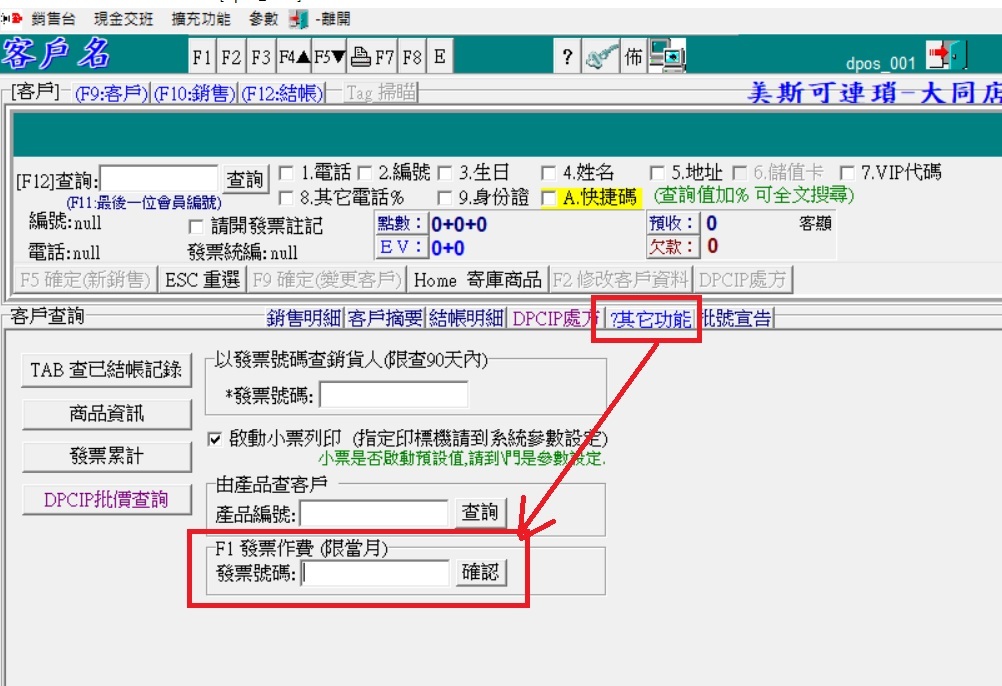The width and height of the screenshot is (1002, 686).
Task: Click the keys icon in the toolbar
Action: [601, 57]
